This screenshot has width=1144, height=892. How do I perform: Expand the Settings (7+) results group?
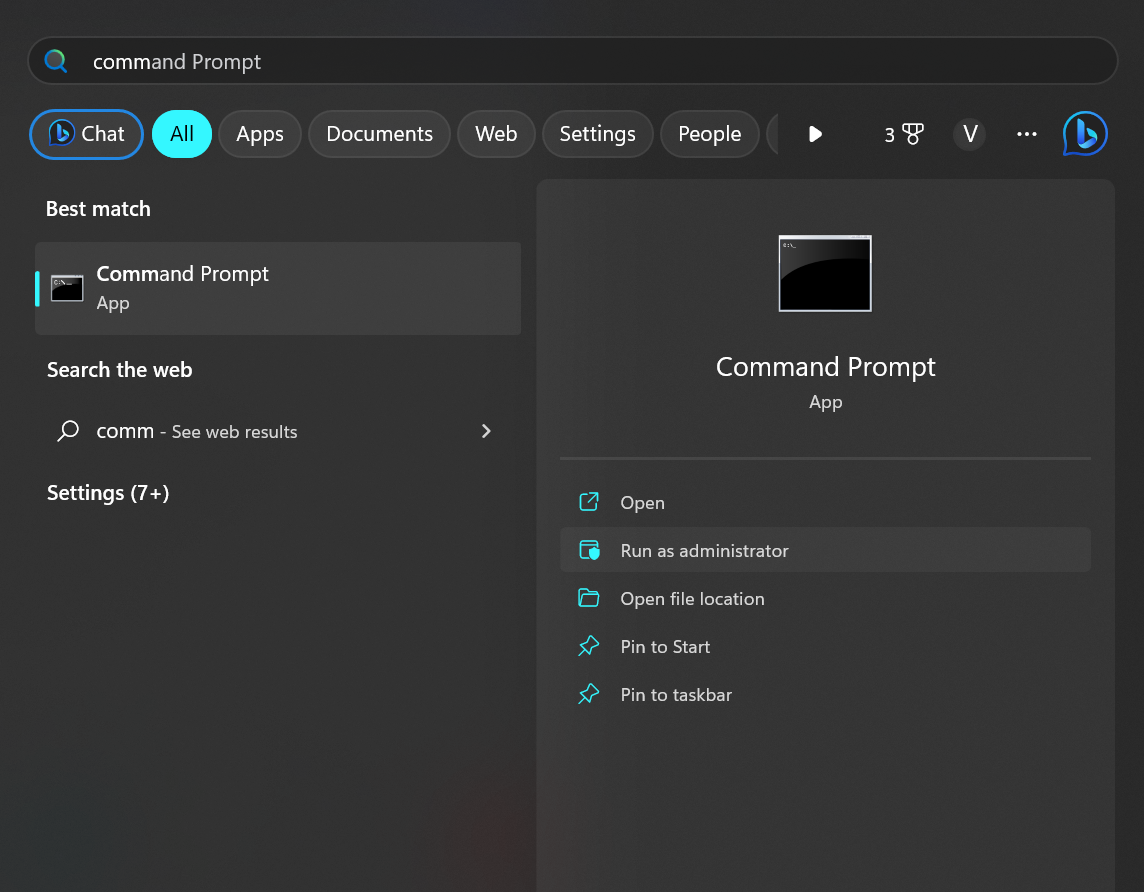[x=108, y=493]
